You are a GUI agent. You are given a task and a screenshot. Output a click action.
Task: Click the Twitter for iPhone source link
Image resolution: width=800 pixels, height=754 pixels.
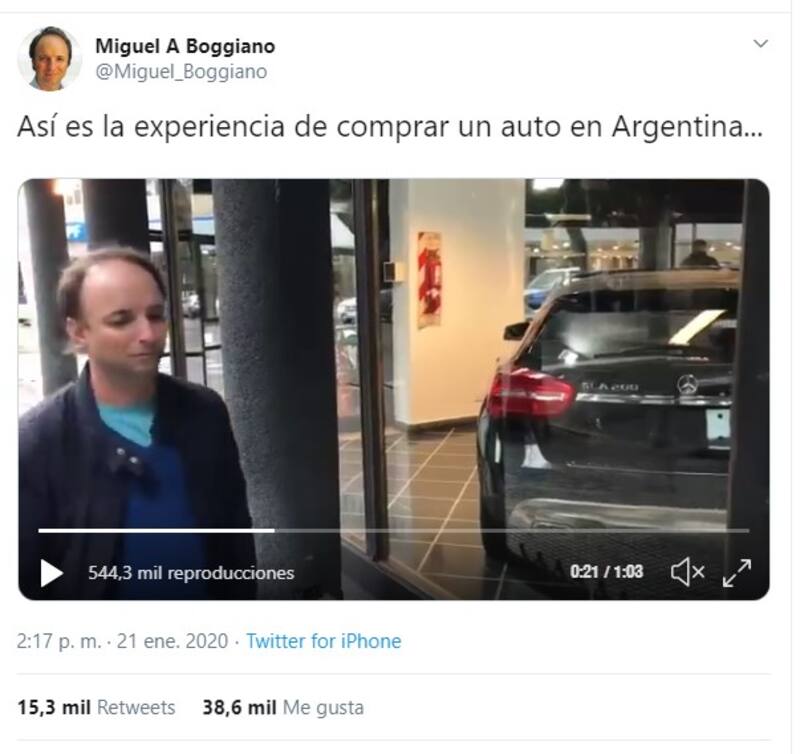coord(323,641)
